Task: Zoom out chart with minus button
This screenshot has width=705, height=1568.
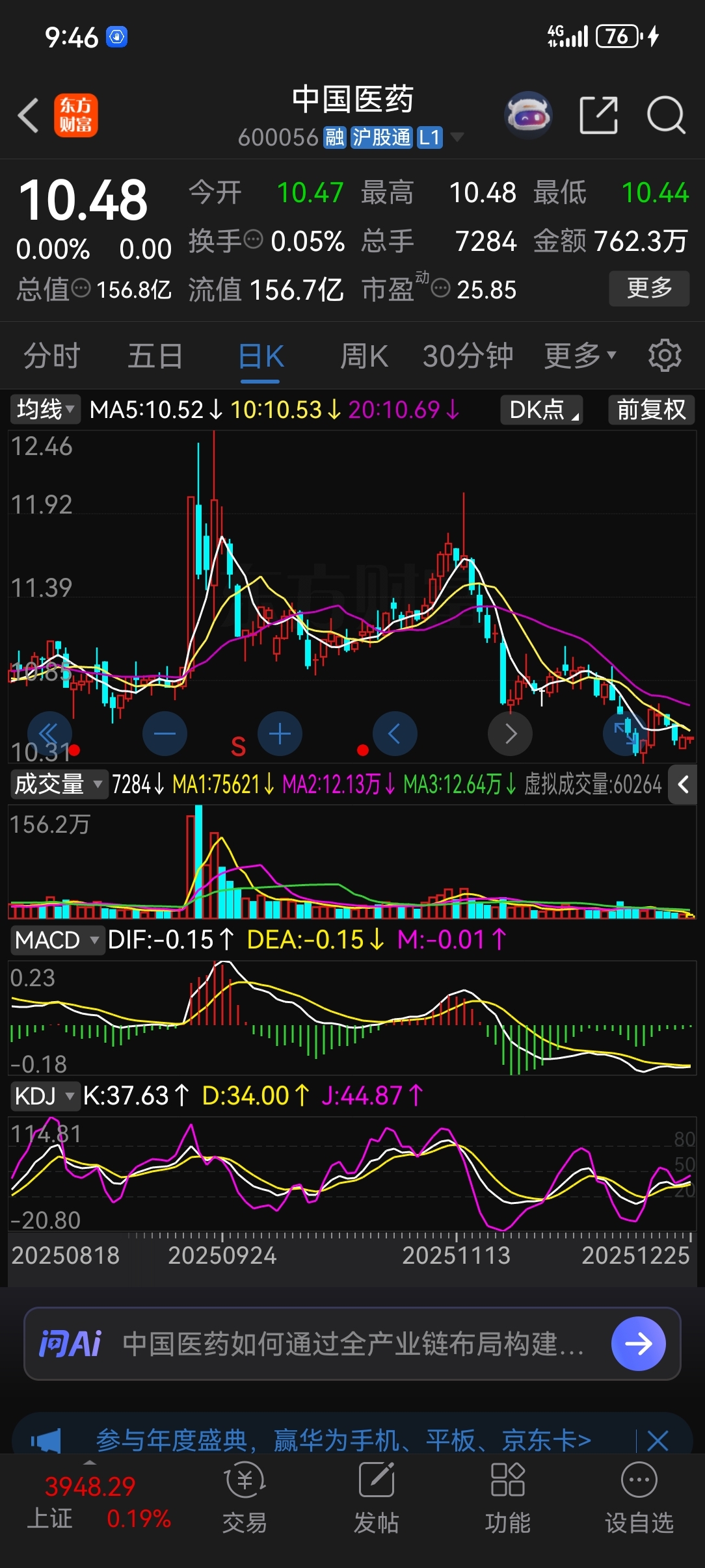Action: (165, 734)
